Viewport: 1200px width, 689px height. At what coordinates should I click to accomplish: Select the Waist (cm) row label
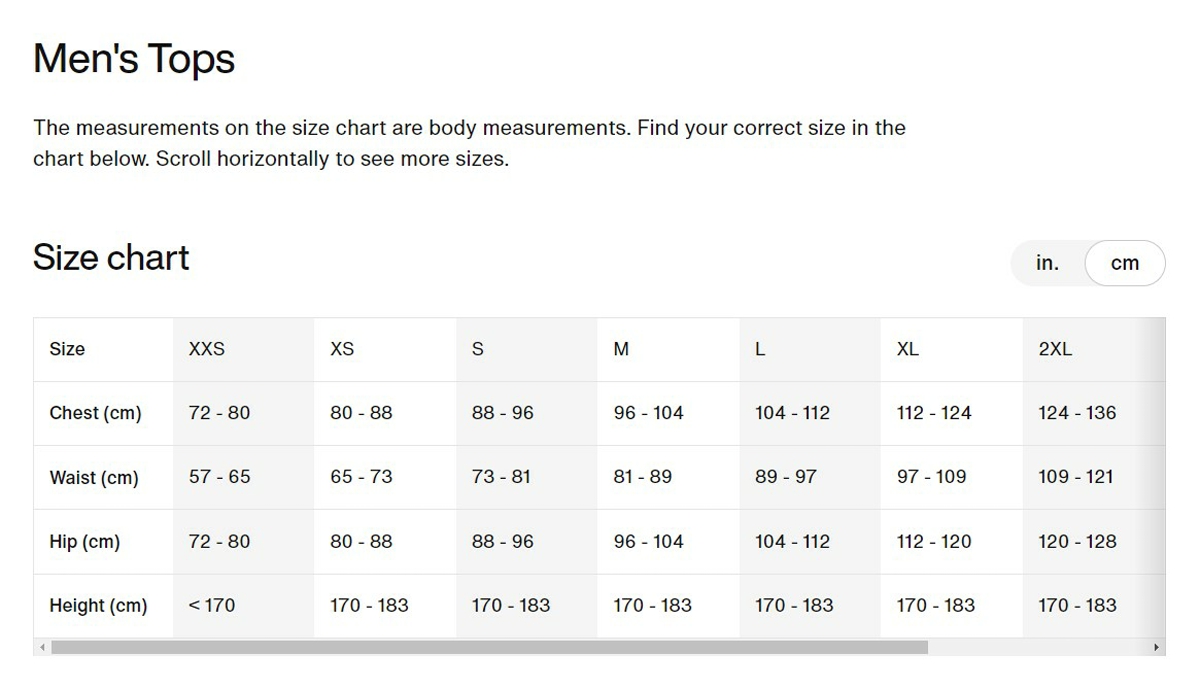pyautogui.click(x=94, y=477)
